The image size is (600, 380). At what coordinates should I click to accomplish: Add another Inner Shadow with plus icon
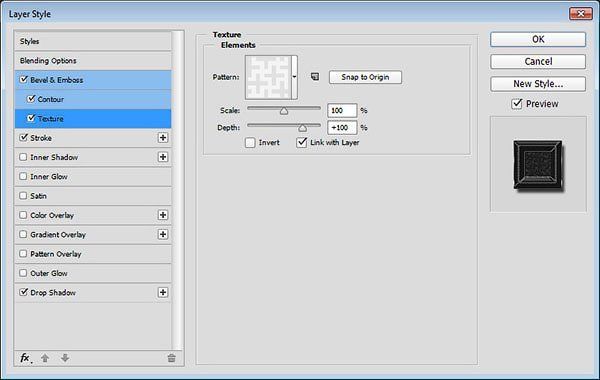[163, 157]
